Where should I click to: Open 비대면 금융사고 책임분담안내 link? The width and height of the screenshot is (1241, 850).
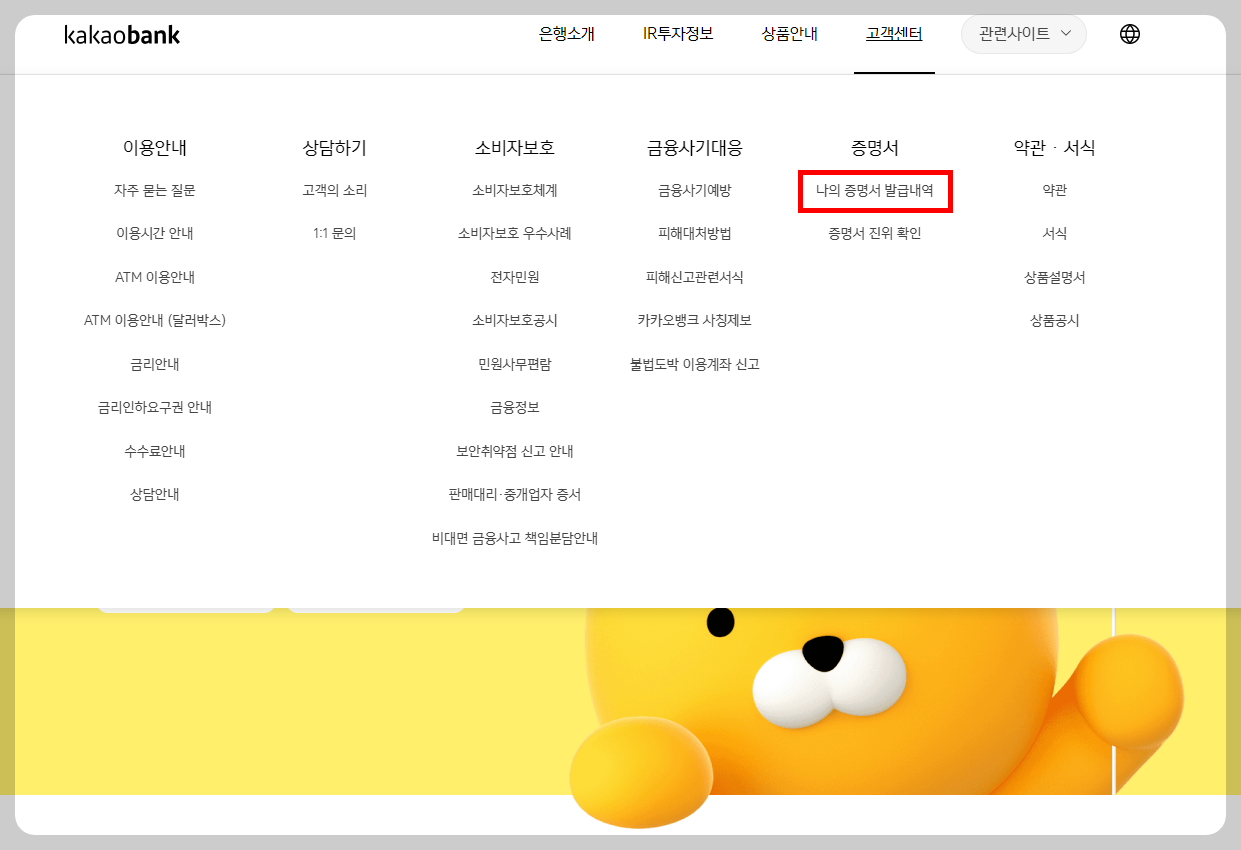(515, 538)
